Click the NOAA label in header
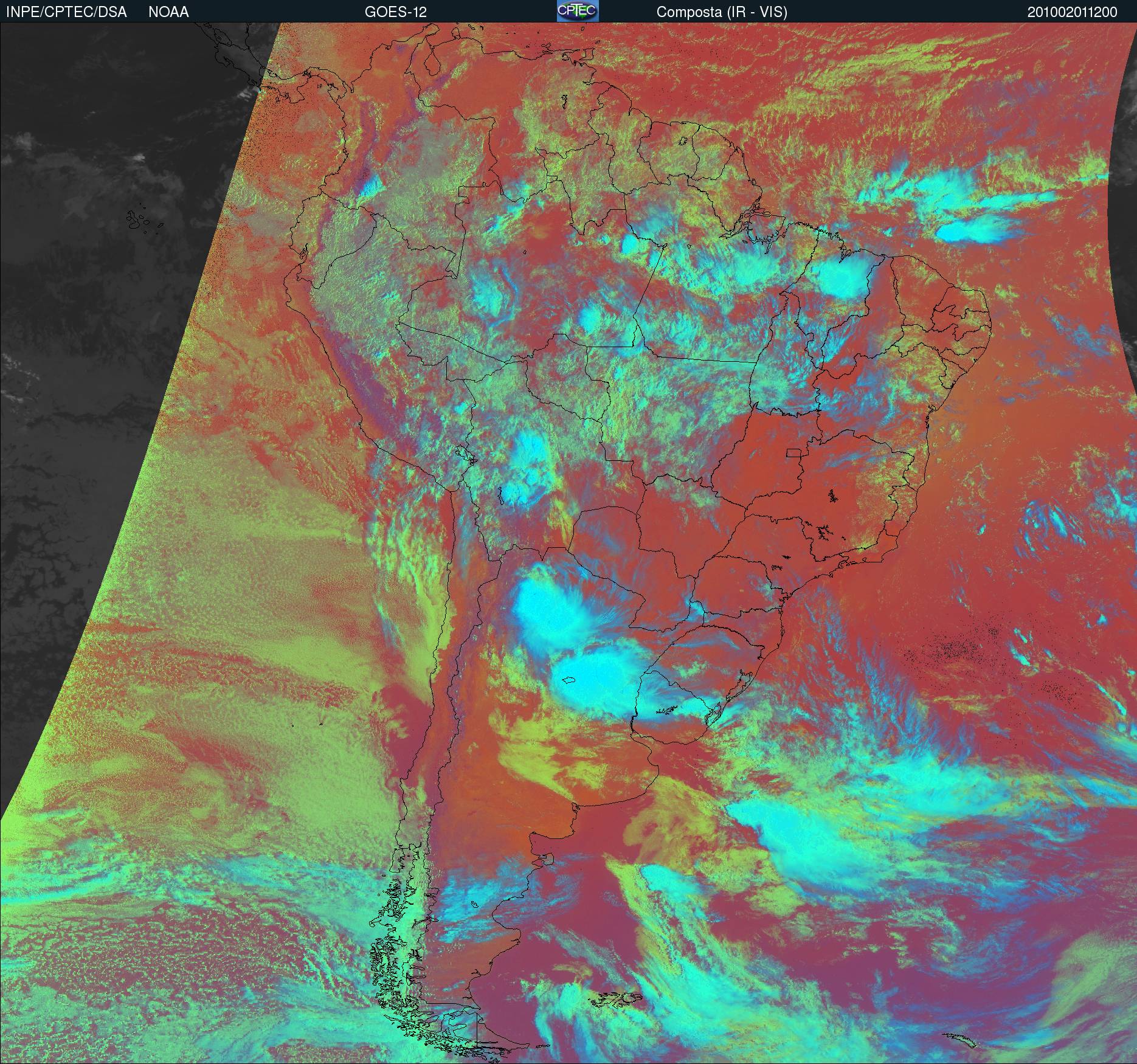Image resolution: width=1137 pixels, height=1064 pixels. tap(168, 12)
